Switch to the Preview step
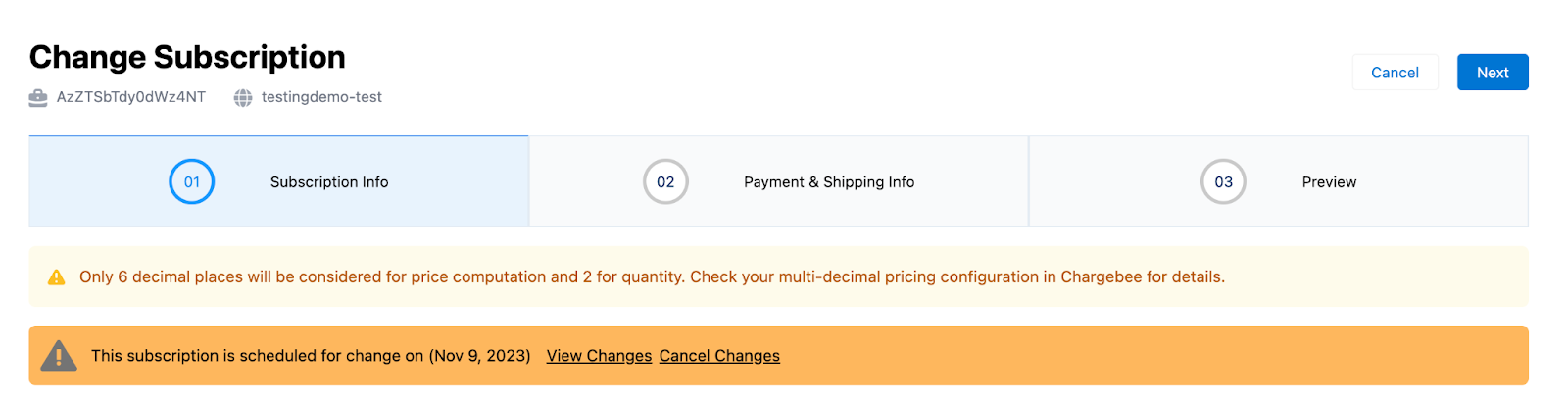Image resolution: width=1568 pixels, height=402 pixels. click(1329, 182)
